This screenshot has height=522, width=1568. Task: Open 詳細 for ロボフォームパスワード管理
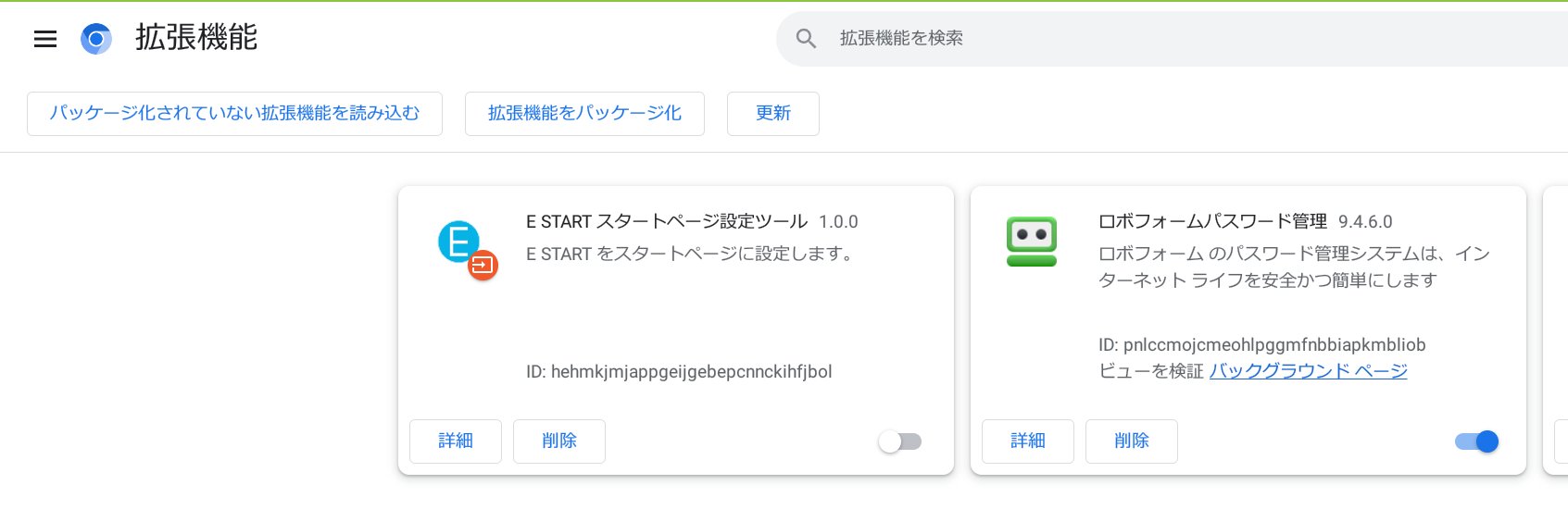[1028, 441]
